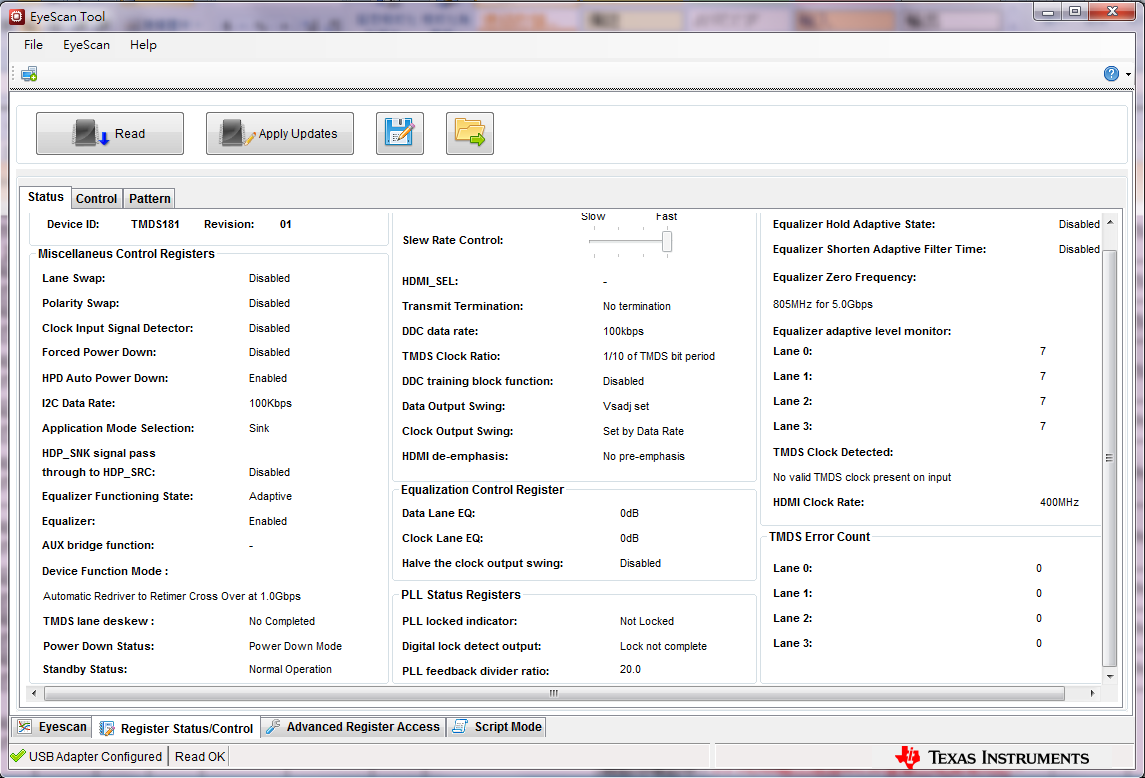Click the Application Mode Selection value Sink
Image resolution: width=1145 pixels, height=778 pixels.
(x=259, y=428)
